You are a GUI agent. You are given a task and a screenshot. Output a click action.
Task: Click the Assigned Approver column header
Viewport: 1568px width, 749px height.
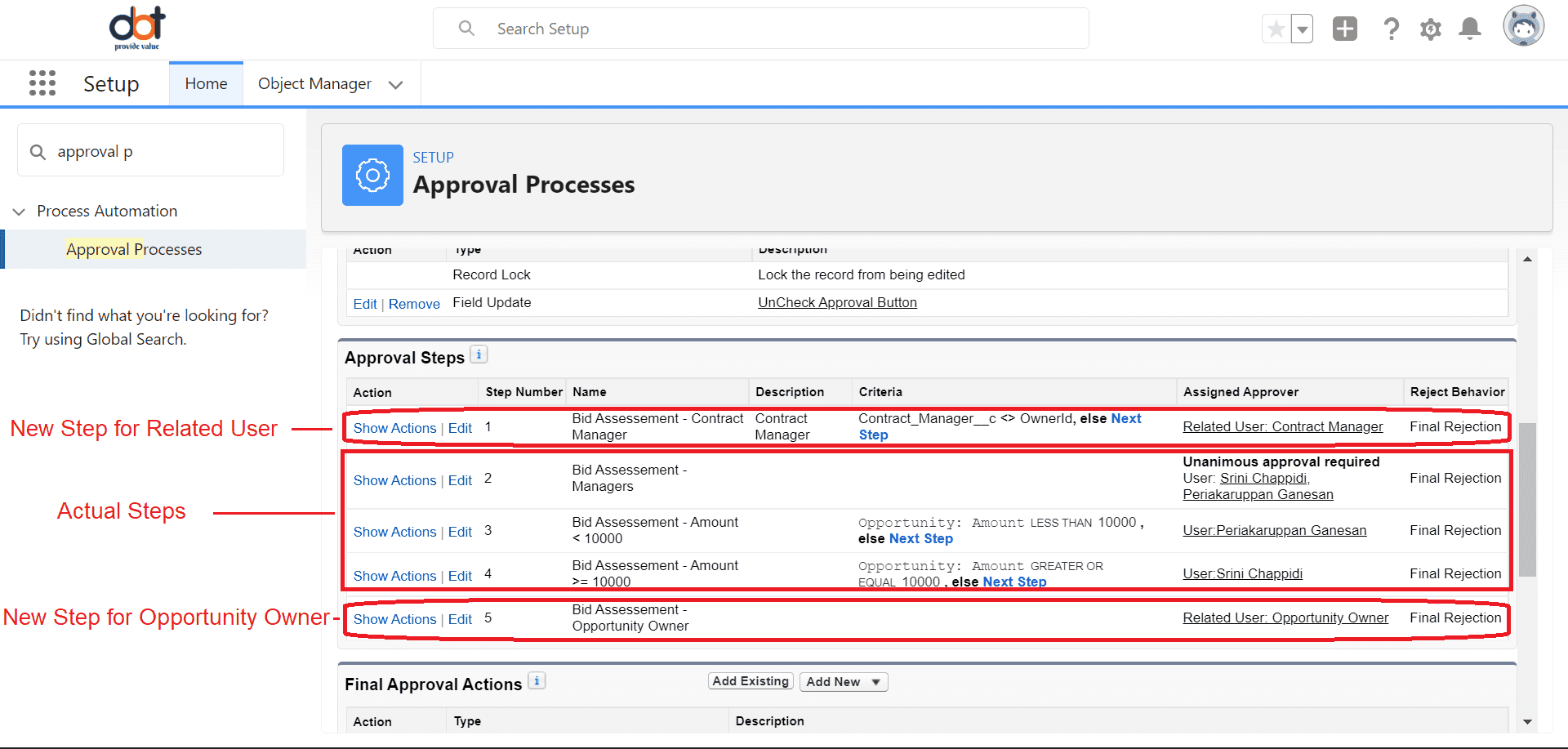click(x=1241, y=392)
